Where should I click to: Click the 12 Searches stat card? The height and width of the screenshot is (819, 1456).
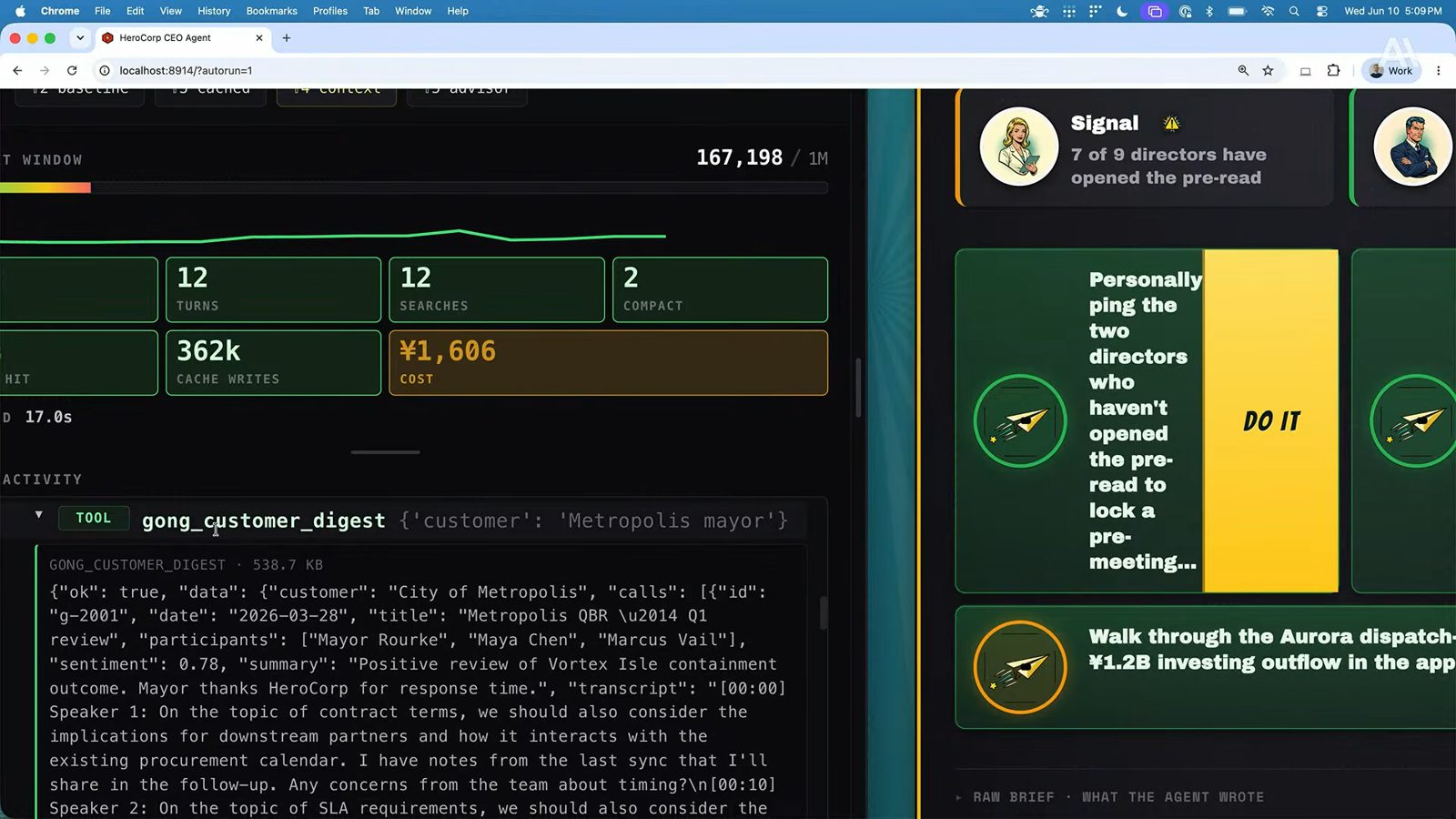[497, 289]
